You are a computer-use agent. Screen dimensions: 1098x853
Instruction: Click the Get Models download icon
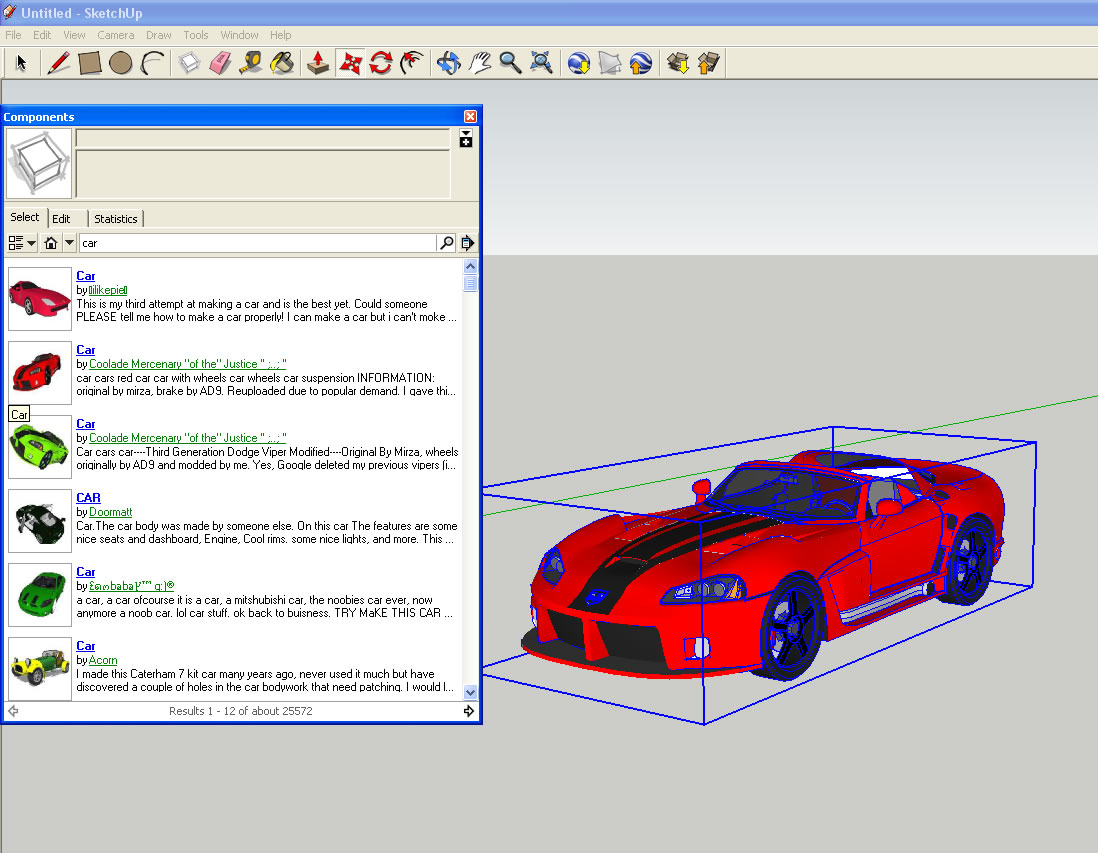(x=678, y=64)
